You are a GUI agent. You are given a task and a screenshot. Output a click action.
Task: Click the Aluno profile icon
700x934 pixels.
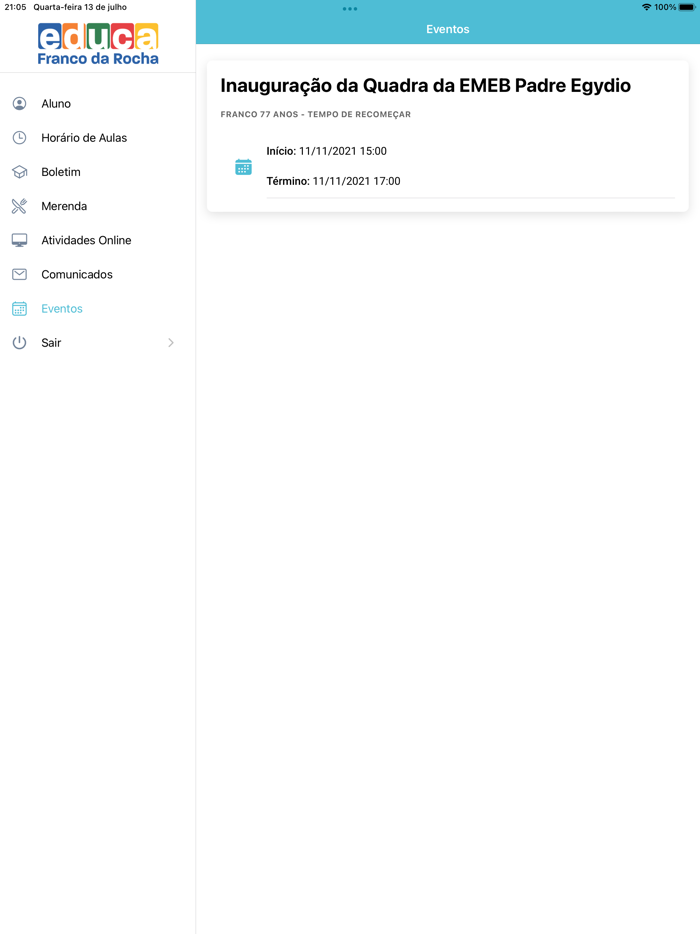coord(20,104)
